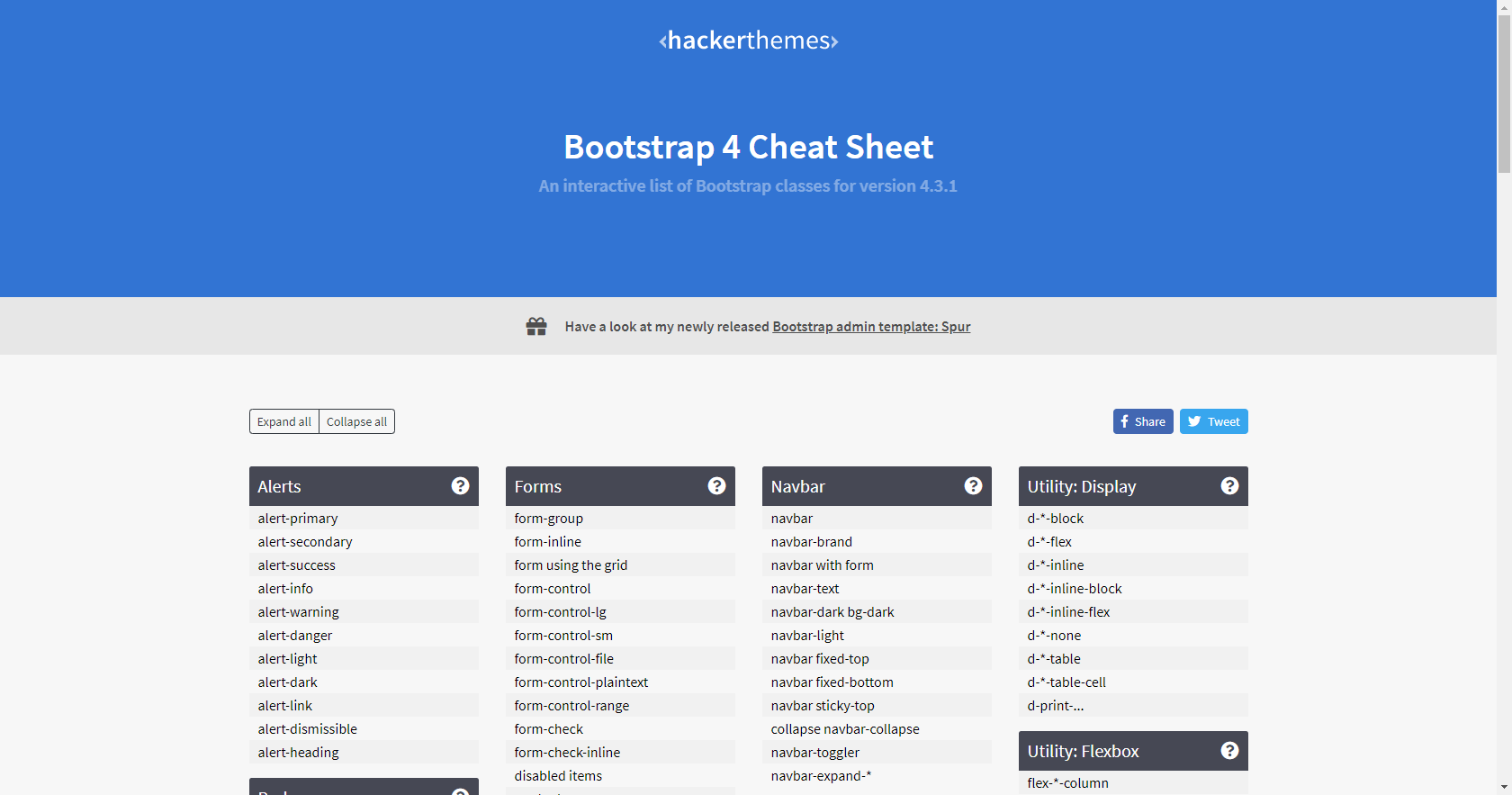Select alert-heading class
Viewport: 1512px width, 795px height.
[x=364, y=752]
